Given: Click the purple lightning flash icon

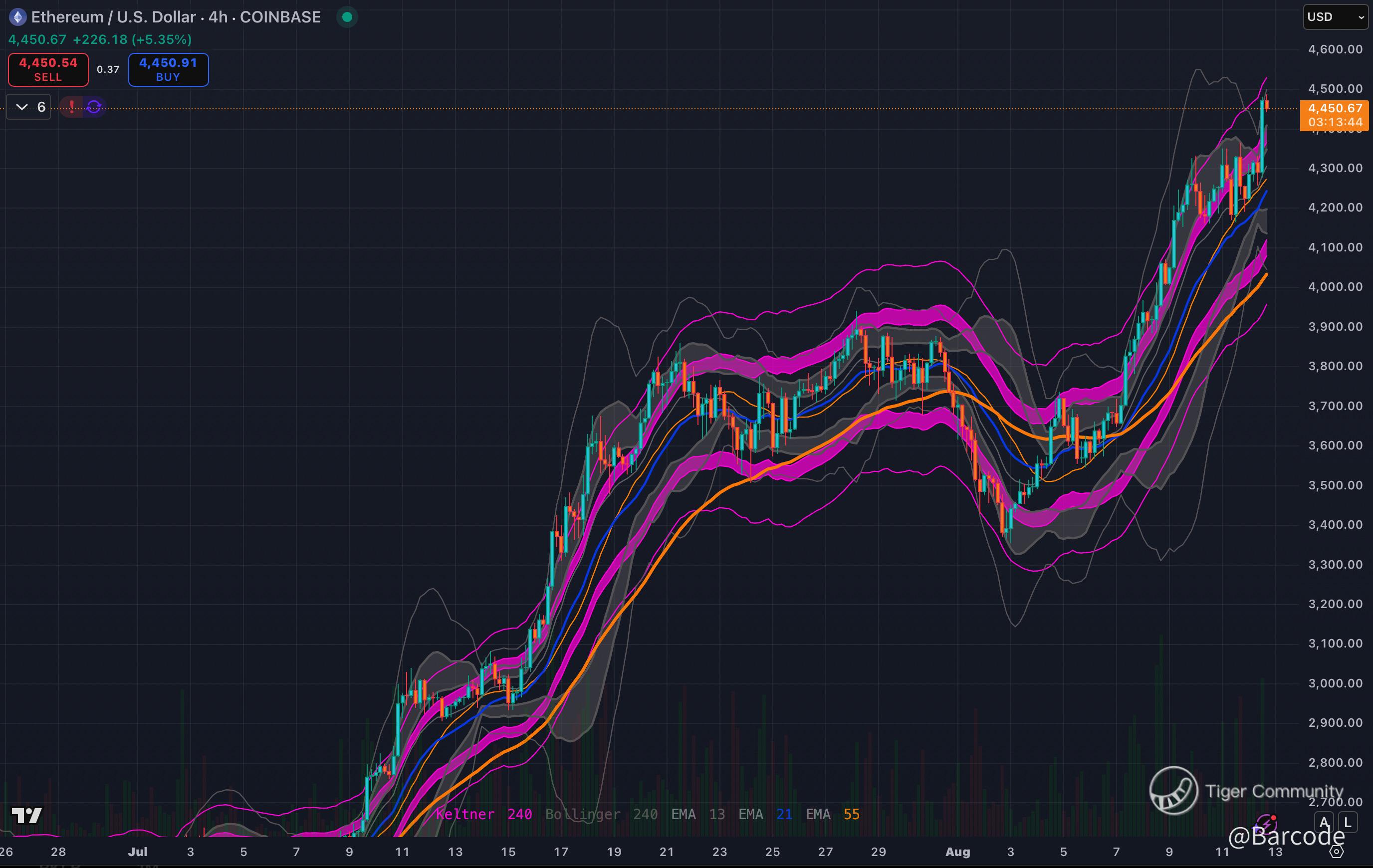Looking at the screenshot, I should pyautogui.click(x=1267, y=824).
